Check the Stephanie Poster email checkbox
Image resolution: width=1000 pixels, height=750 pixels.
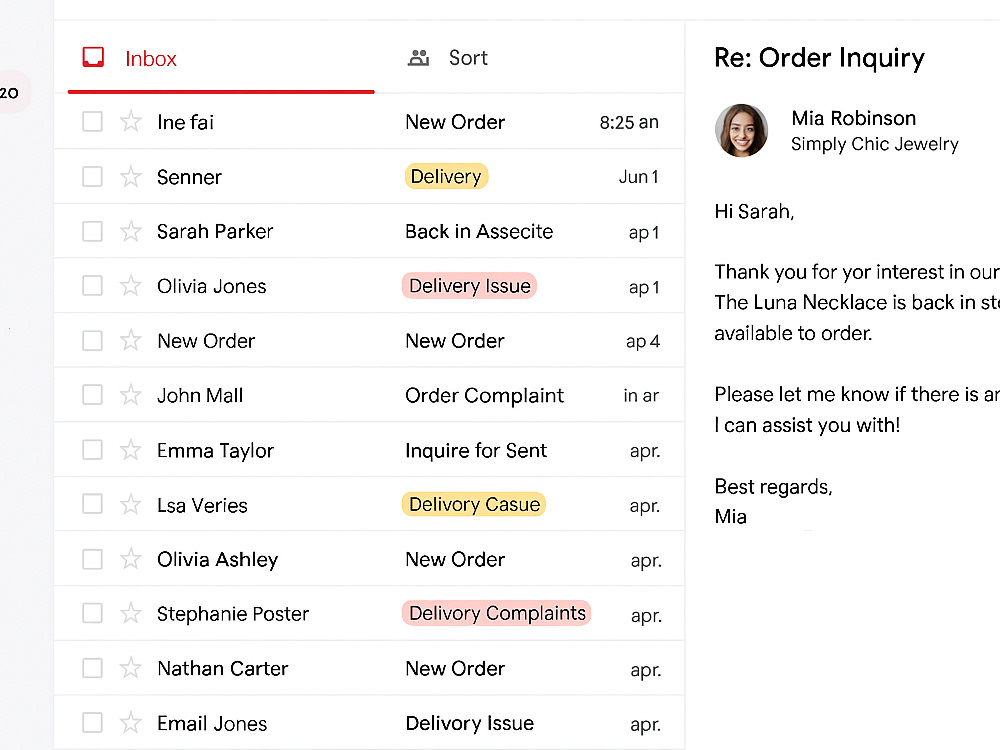click(x=92, y=613)
